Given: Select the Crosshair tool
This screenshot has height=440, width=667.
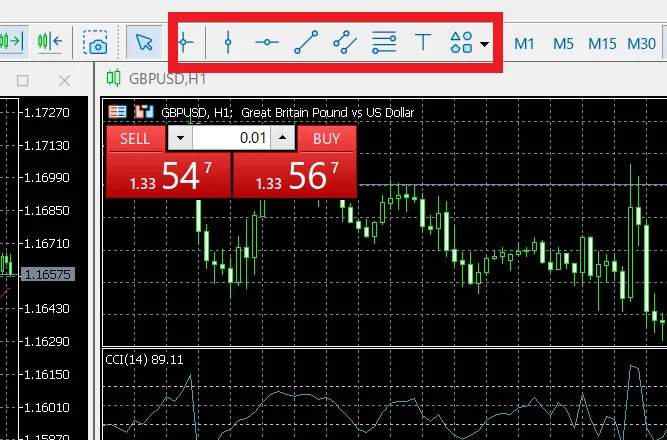Looking at the screenshot, I should point(185,42).
